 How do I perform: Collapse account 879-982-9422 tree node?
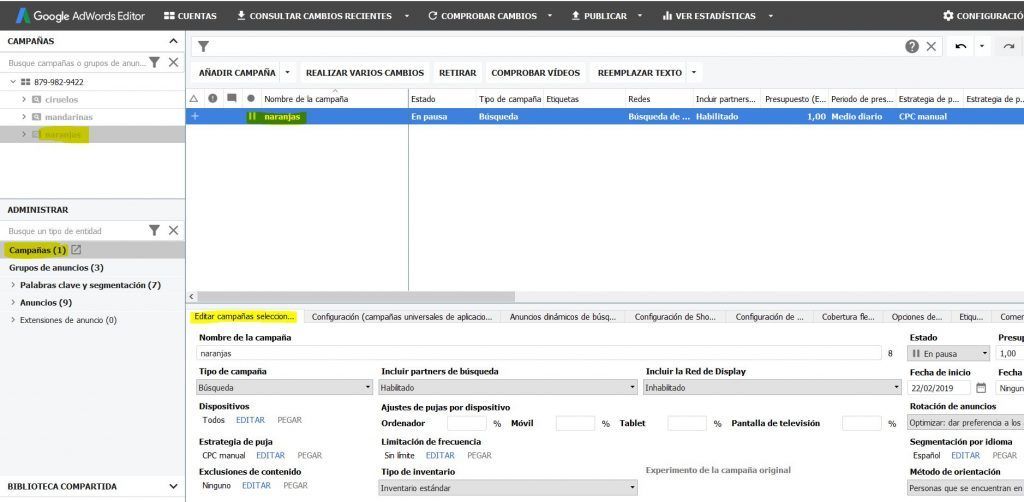click(x=12, y=82)
